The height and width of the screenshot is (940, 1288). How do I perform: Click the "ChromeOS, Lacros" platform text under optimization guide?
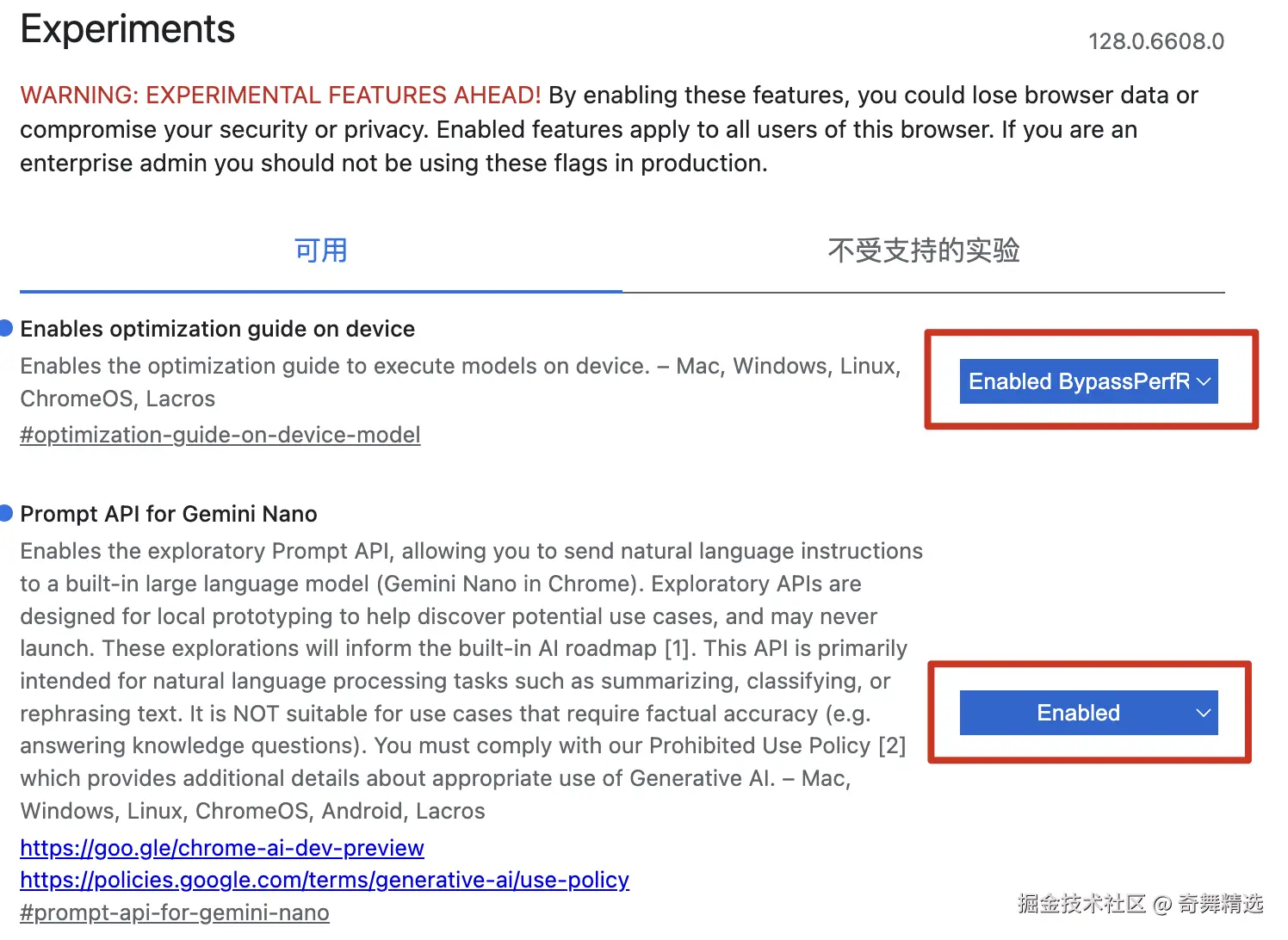[x=118, y=399]
